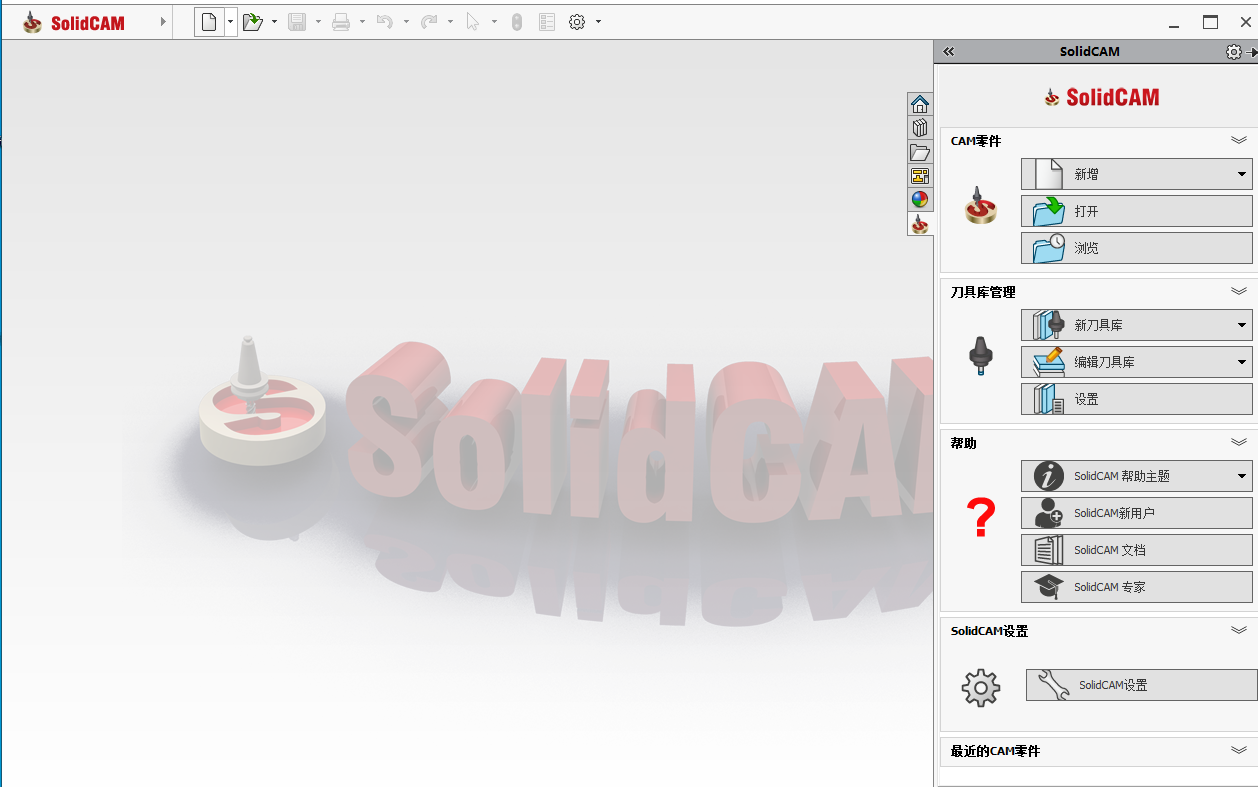Switch to the Appearances color ball tab
The height and width of the screenshot is (787, 1258).
[920, 199]
